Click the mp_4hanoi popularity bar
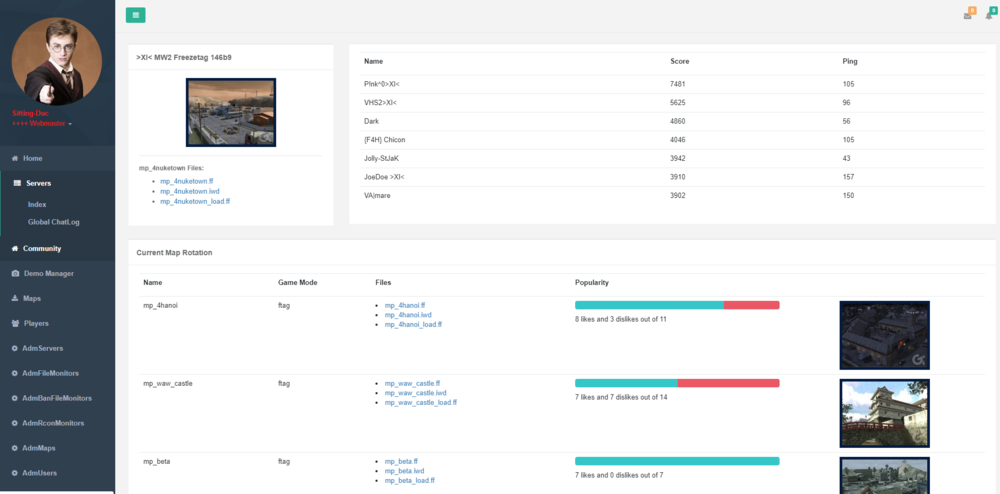 click(677, 305)
